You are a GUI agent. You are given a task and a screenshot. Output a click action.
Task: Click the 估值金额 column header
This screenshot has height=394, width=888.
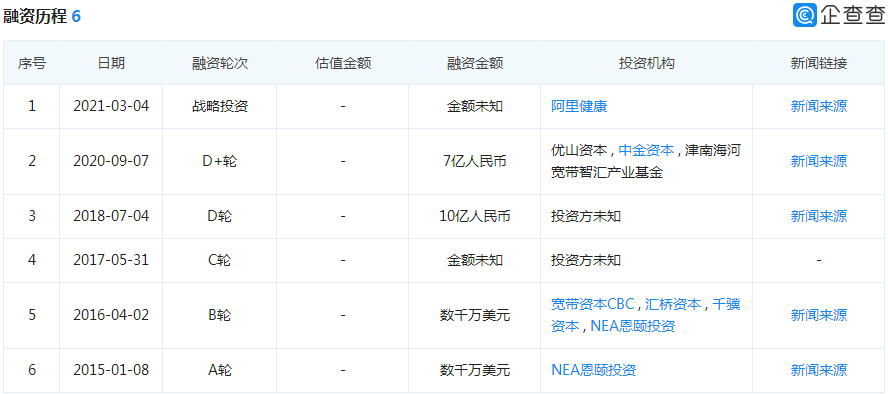[x=343, y=63]
